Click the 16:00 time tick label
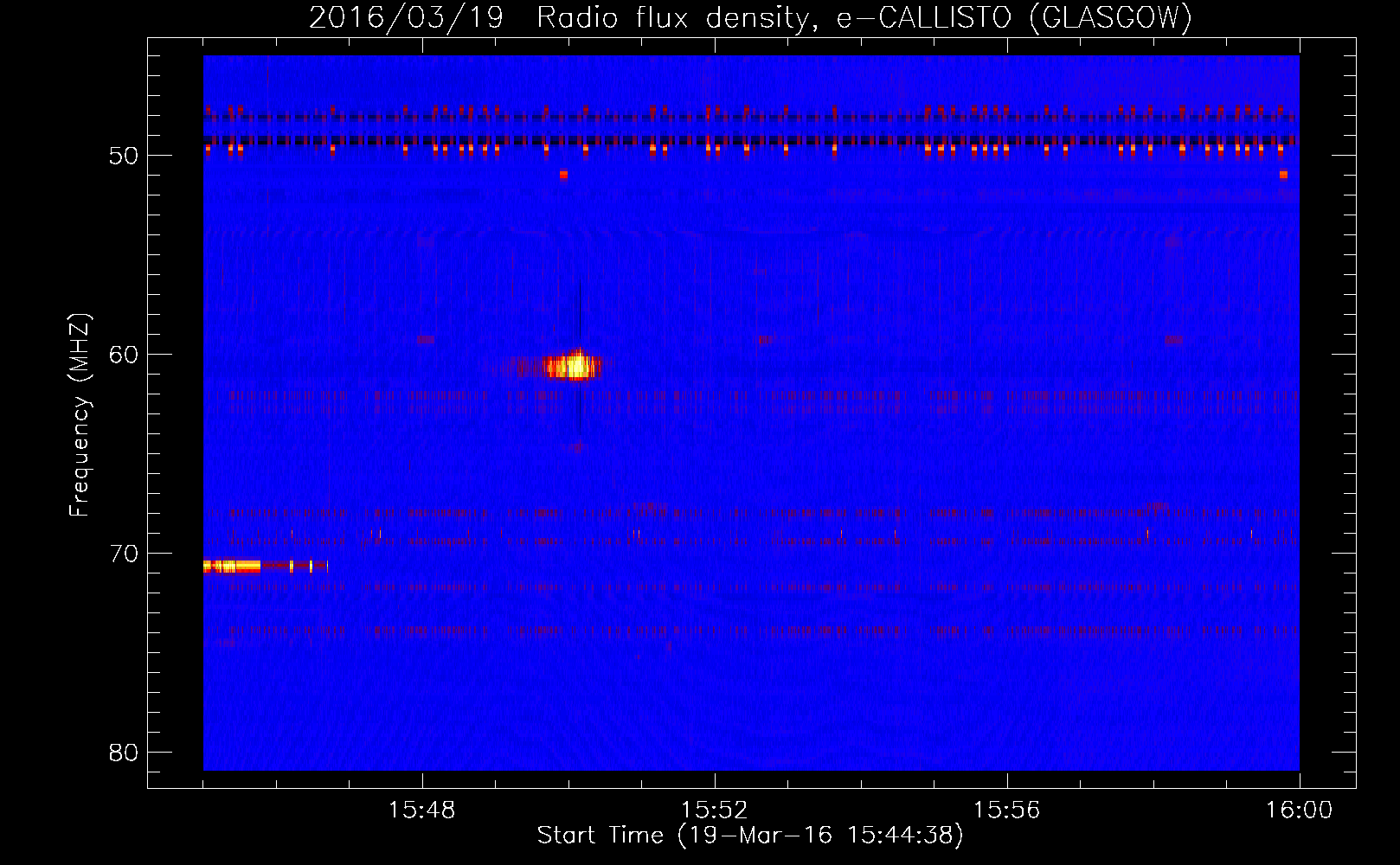 tap(1300, 811)
